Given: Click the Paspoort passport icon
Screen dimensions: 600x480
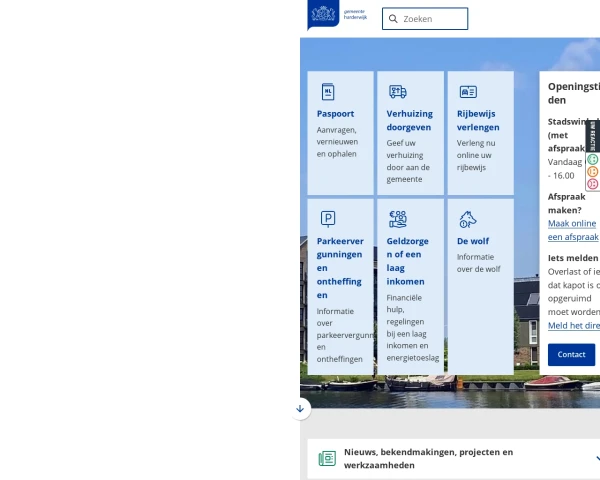Looking at the screenshot, I should coord(328,92).
